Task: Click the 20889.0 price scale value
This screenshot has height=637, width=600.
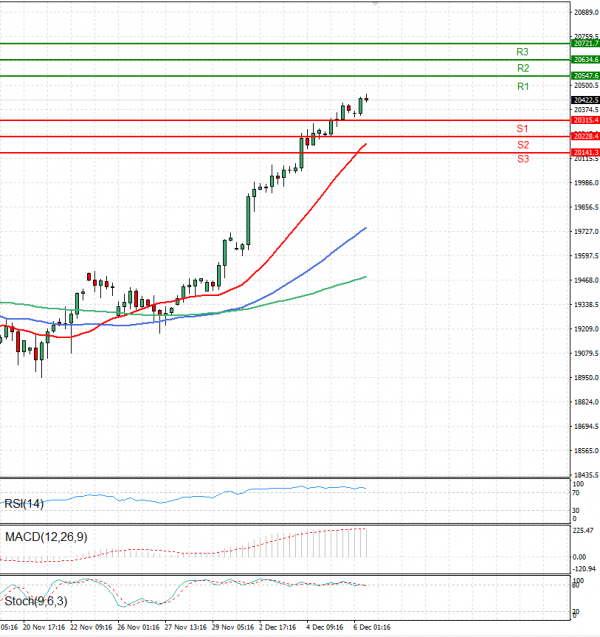Action: tap(586, 12)
